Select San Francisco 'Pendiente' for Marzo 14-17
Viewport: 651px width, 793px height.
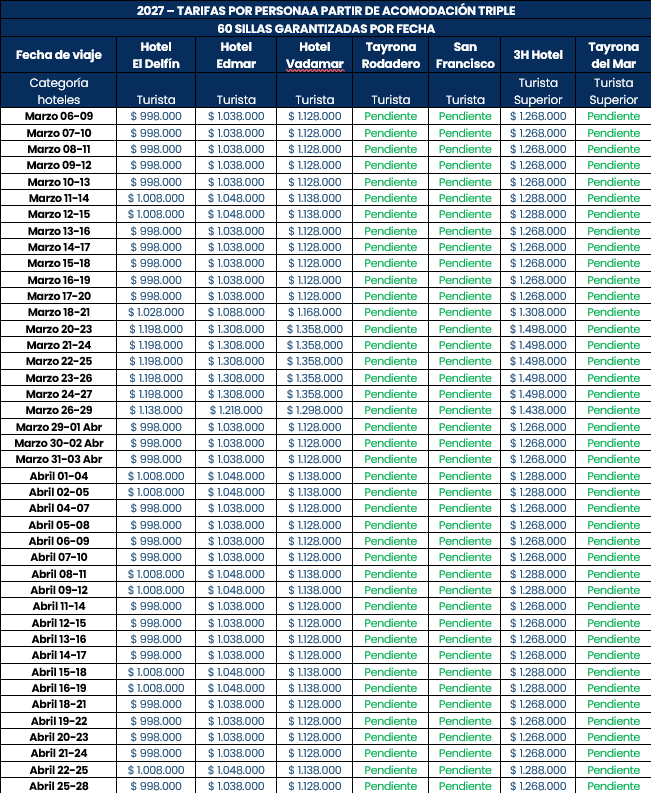(x=465, y=247)
